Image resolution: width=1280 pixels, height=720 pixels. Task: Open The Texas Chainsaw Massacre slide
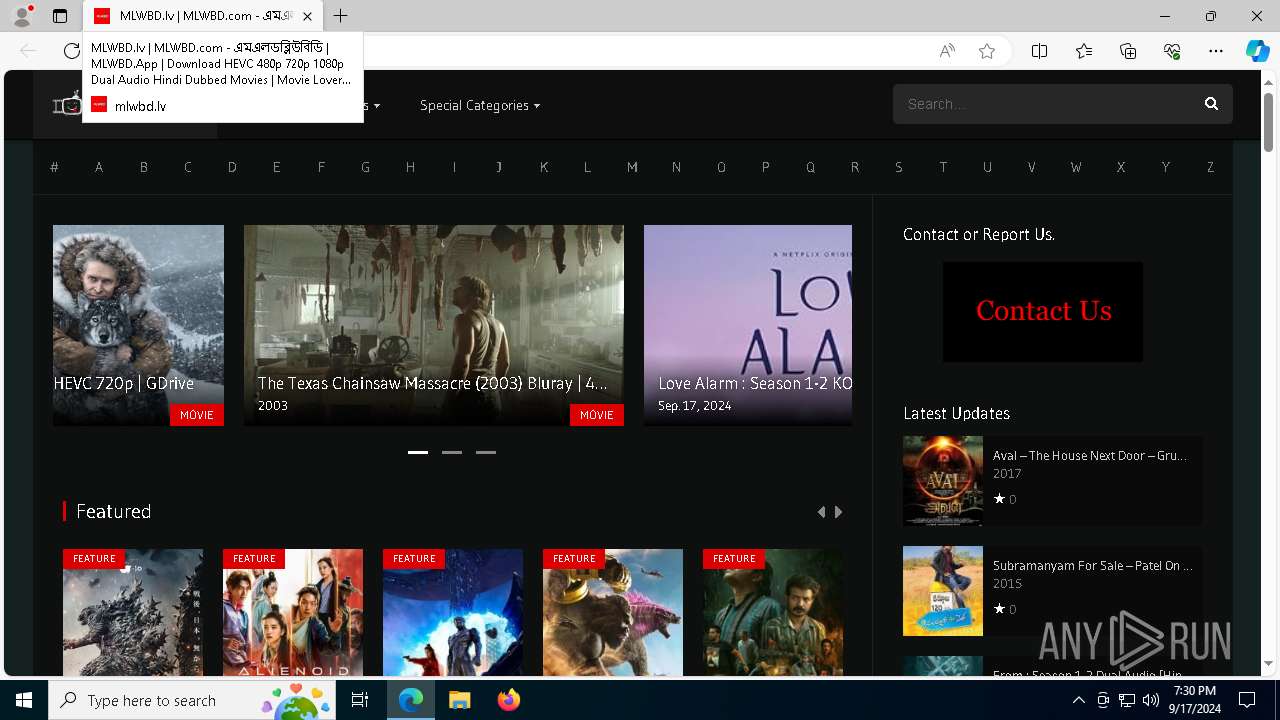(434, 325)
